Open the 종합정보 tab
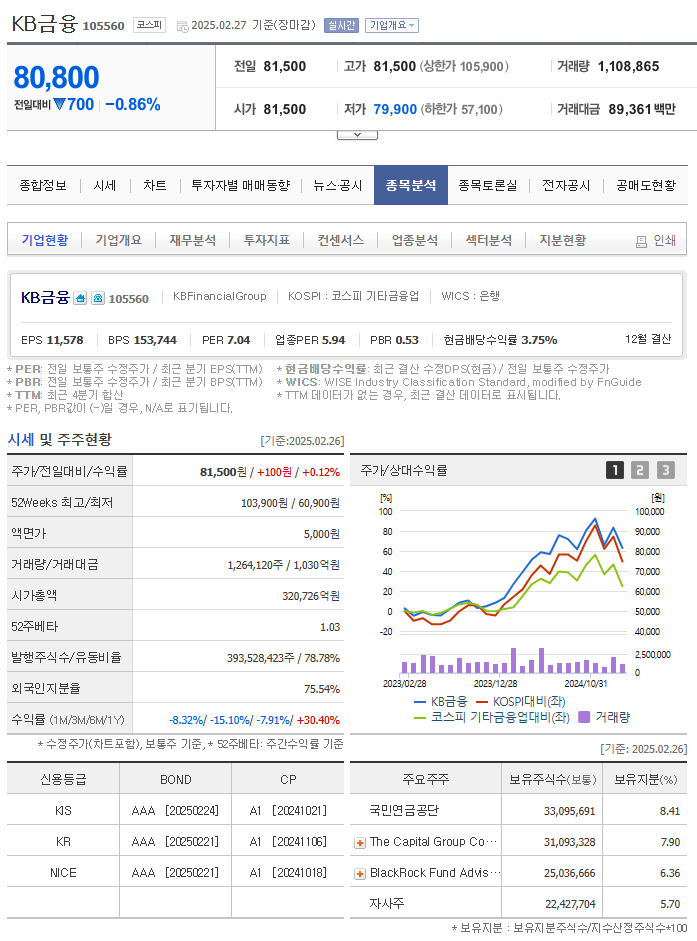 coord(43,185)
